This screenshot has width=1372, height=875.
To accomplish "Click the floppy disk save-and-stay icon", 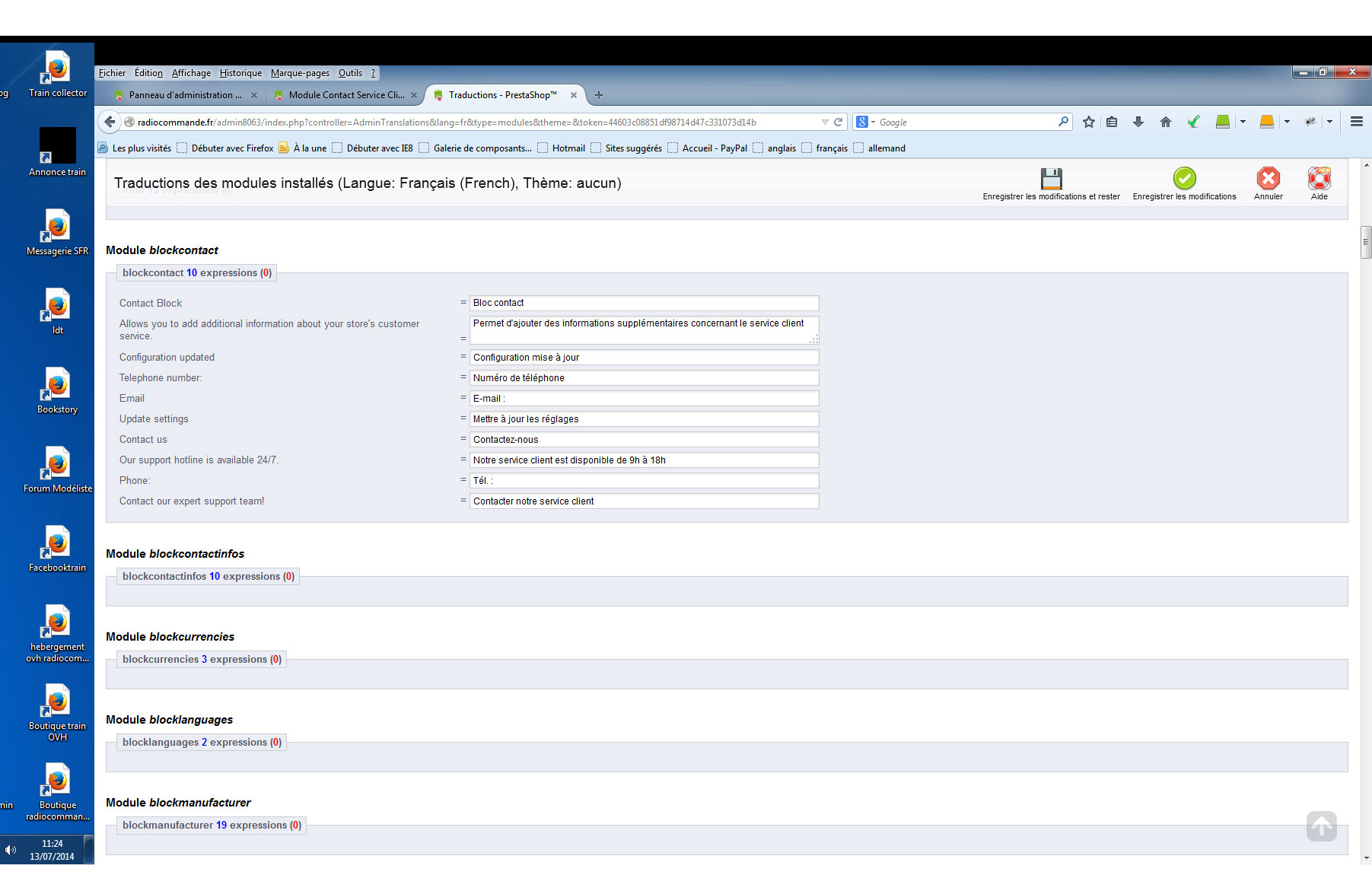I will pos(1051,179).
